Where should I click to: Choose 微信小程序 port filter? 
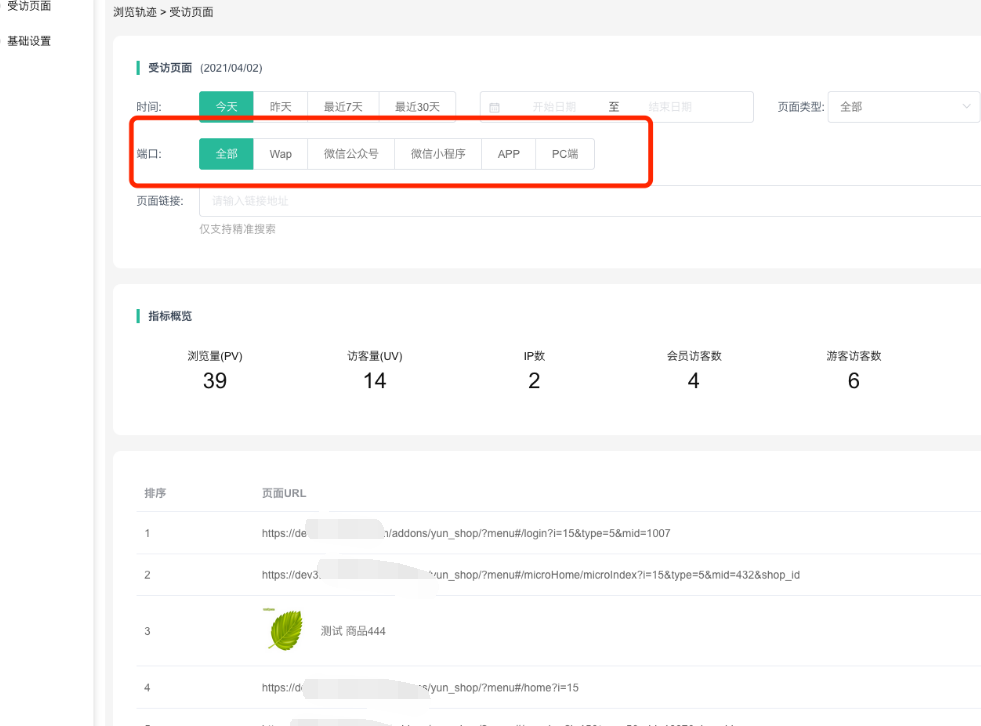click(x=438, y=154)
